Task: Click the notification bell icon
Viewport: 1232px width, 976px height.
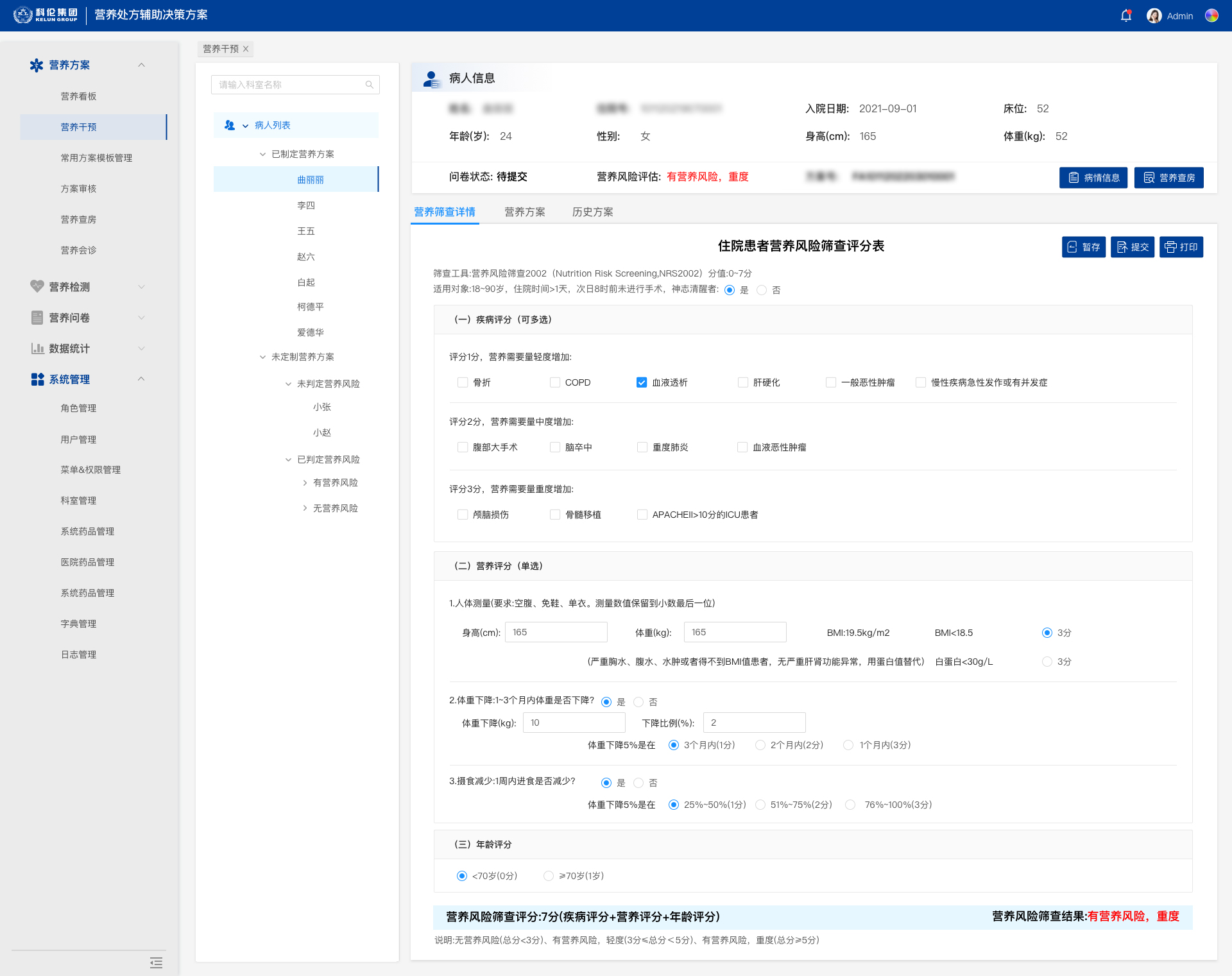Action: pos(1125,16)
